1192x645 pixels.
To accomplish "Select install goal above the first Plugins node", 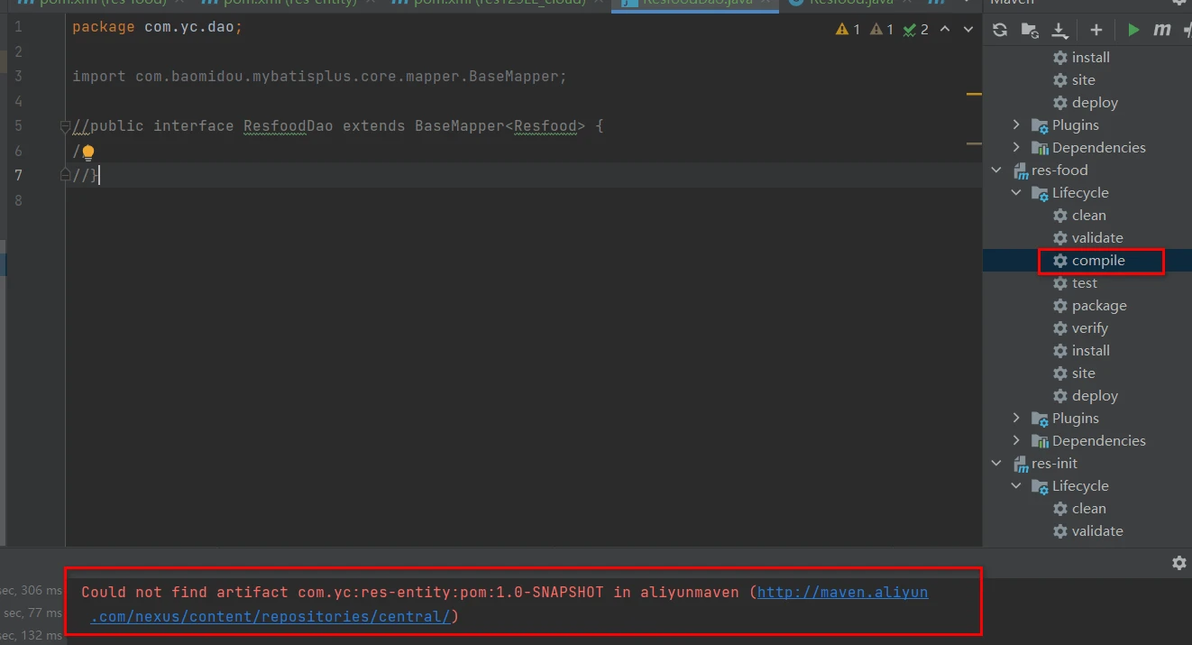I will click(x=1090, y=57).
